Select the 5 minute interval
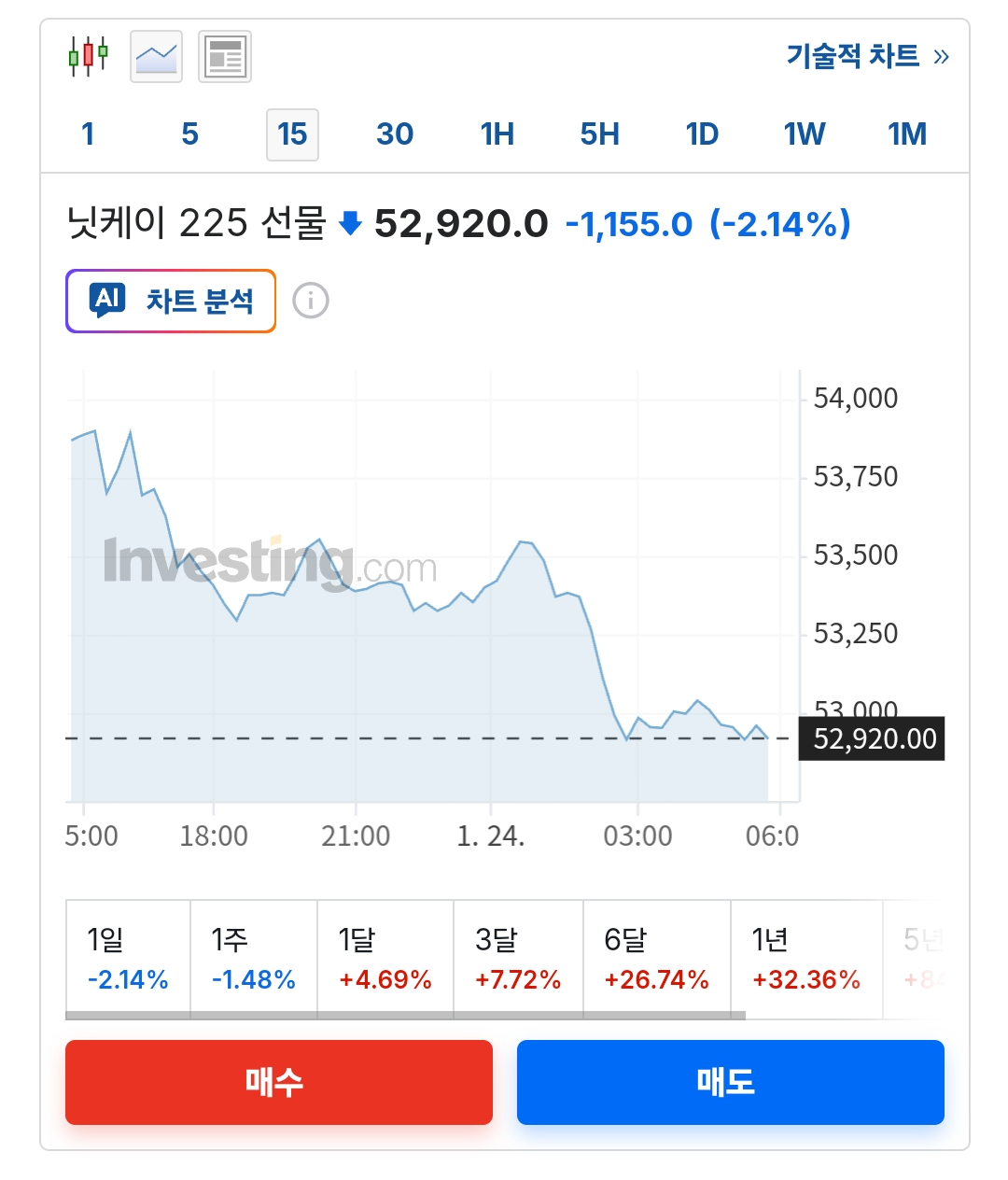This screenshot has height=1180, width=1008. pos(189,134)
